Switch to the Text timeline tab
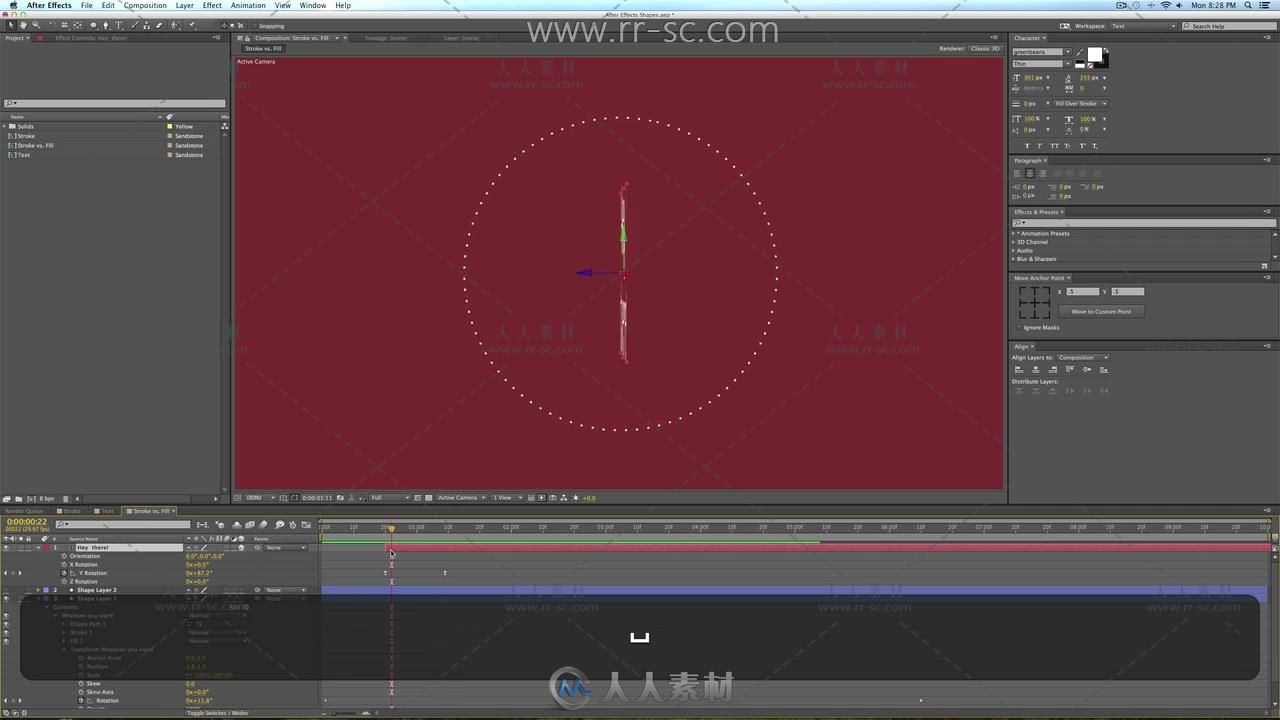The width and height of the screenshot is (1280, 720). coord(107,511)
